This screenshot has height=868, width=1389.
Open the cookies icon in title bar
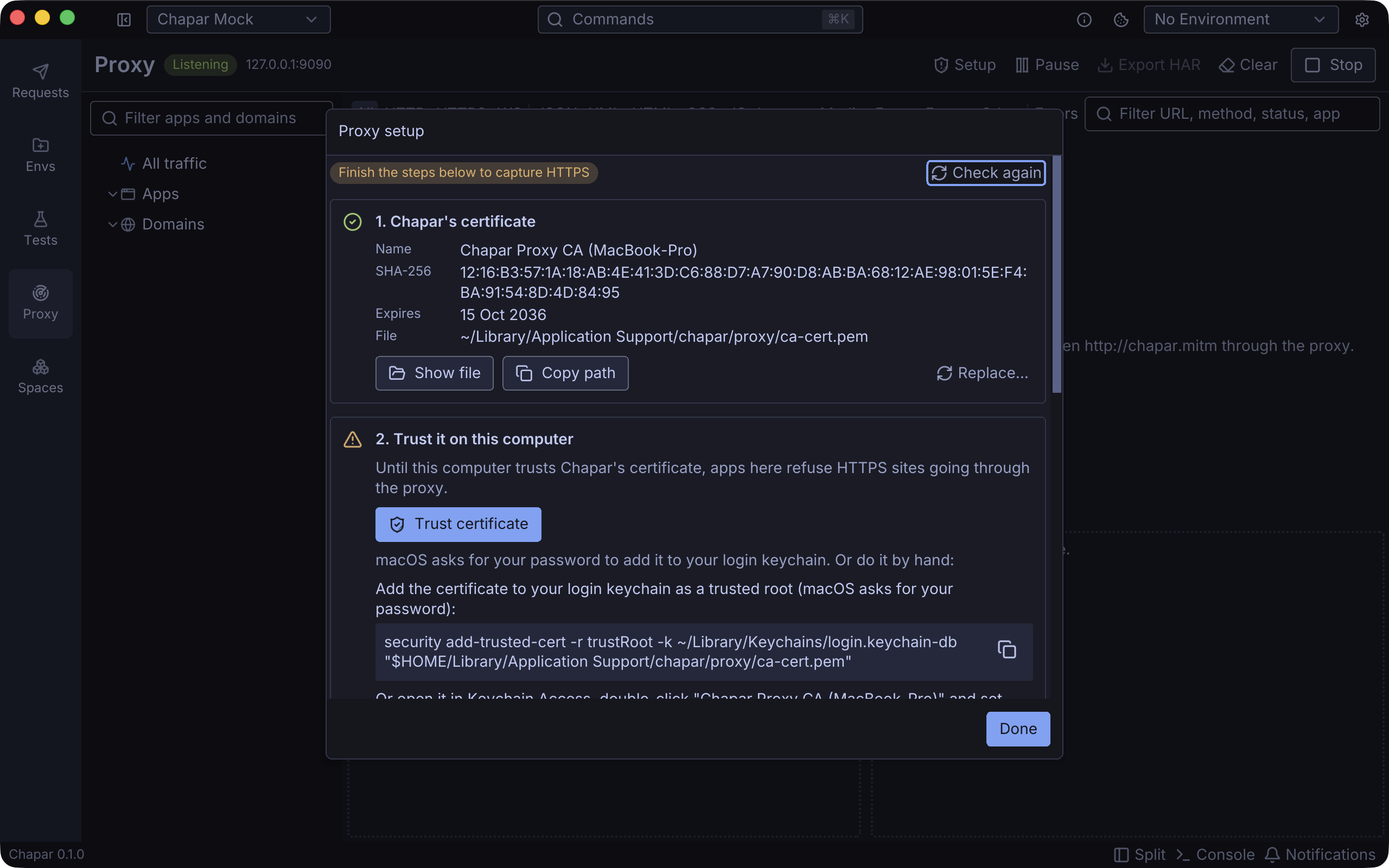pos(1121,20)
